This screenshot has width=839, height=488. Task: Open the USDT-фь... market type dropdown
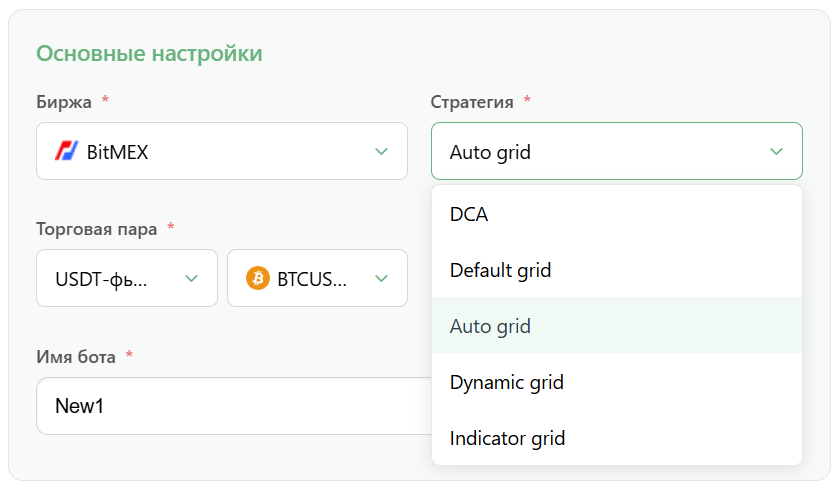127,278
